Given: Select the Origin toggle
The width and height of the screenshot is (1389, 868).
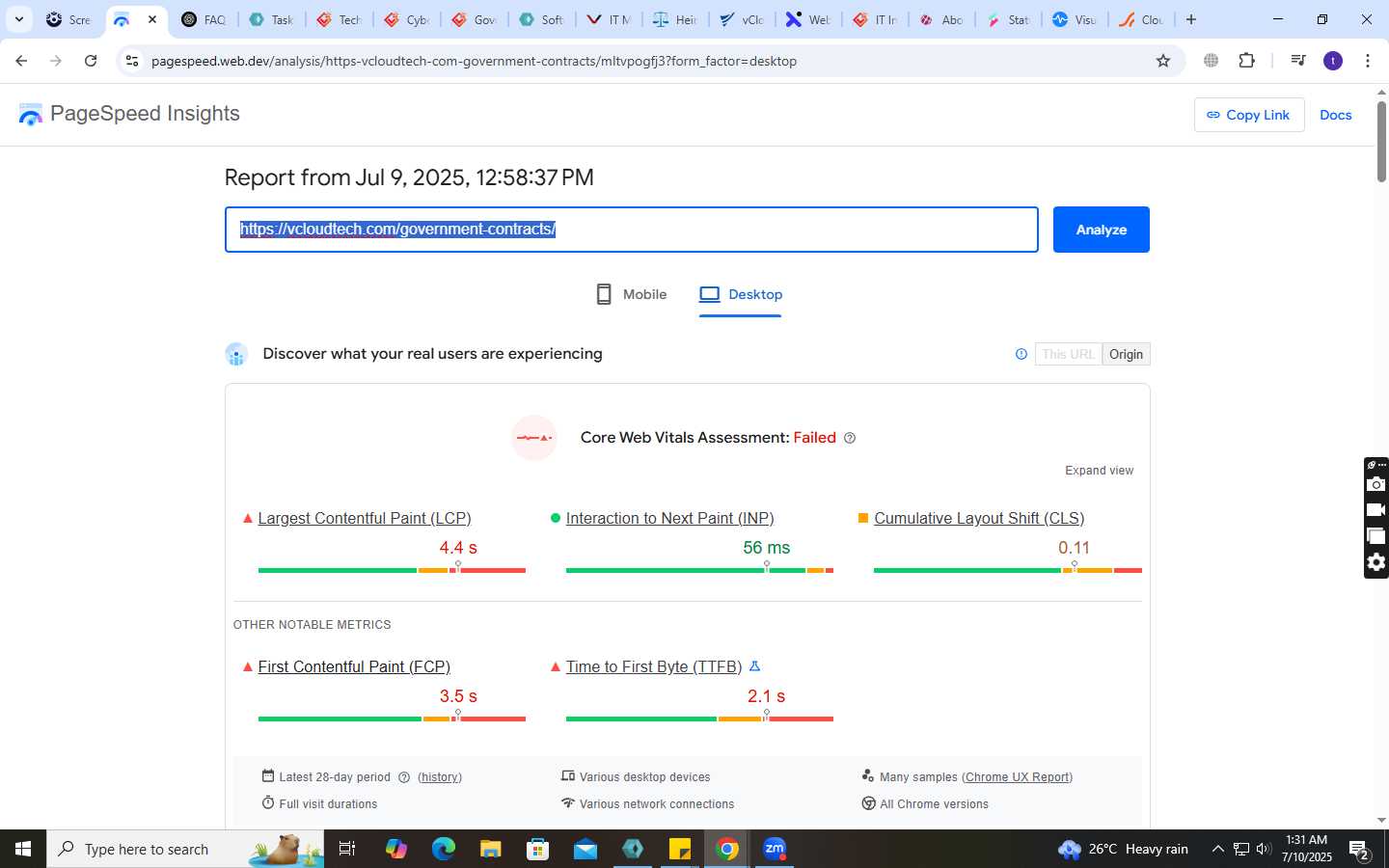Looking at the screenshot, I should click(x=1126, y=354).
